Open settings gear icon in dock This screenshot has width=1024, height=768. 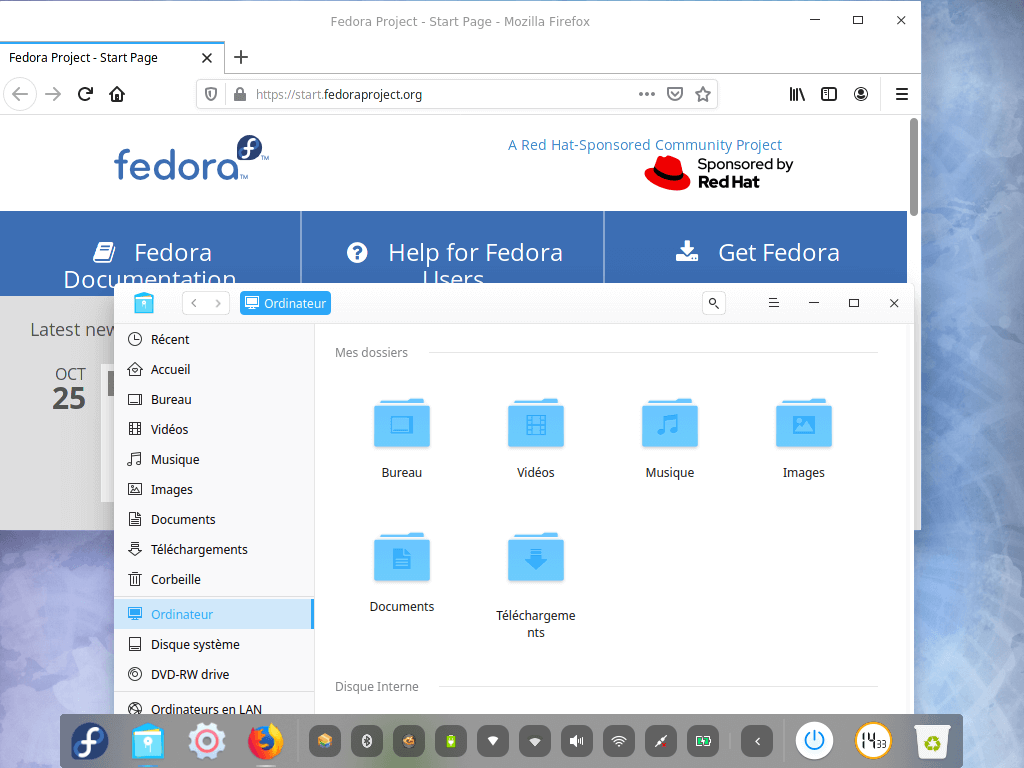coord(206,741)
